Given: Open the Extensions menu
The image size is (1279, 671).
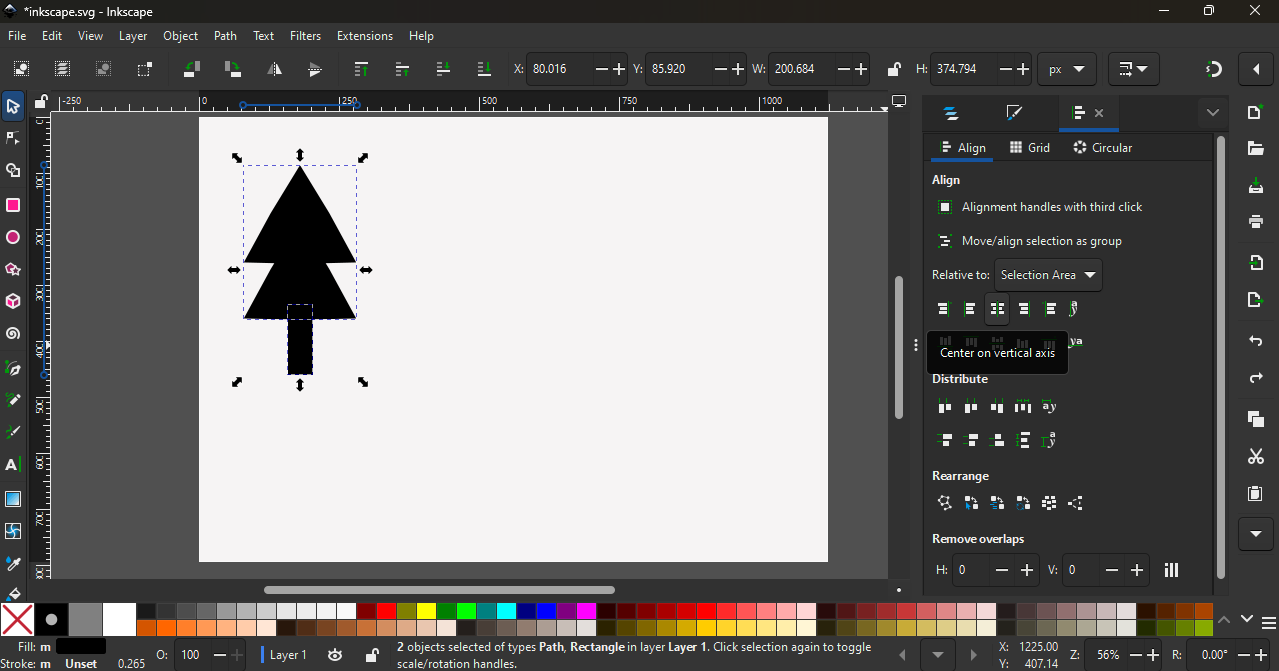Looking at the screenshot, I should click(365, 35).
